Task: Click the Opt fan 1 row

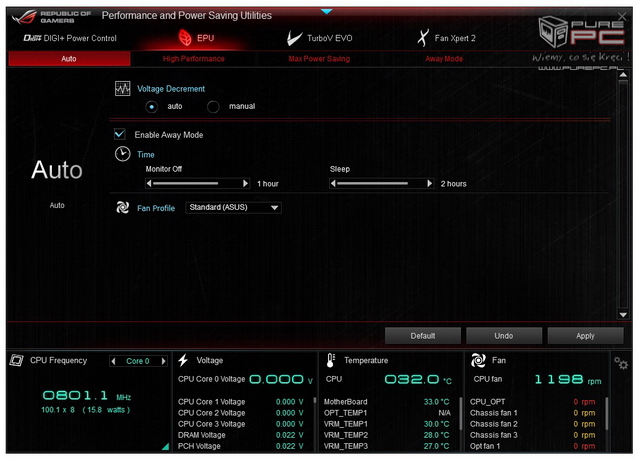Action: [533, 446]
